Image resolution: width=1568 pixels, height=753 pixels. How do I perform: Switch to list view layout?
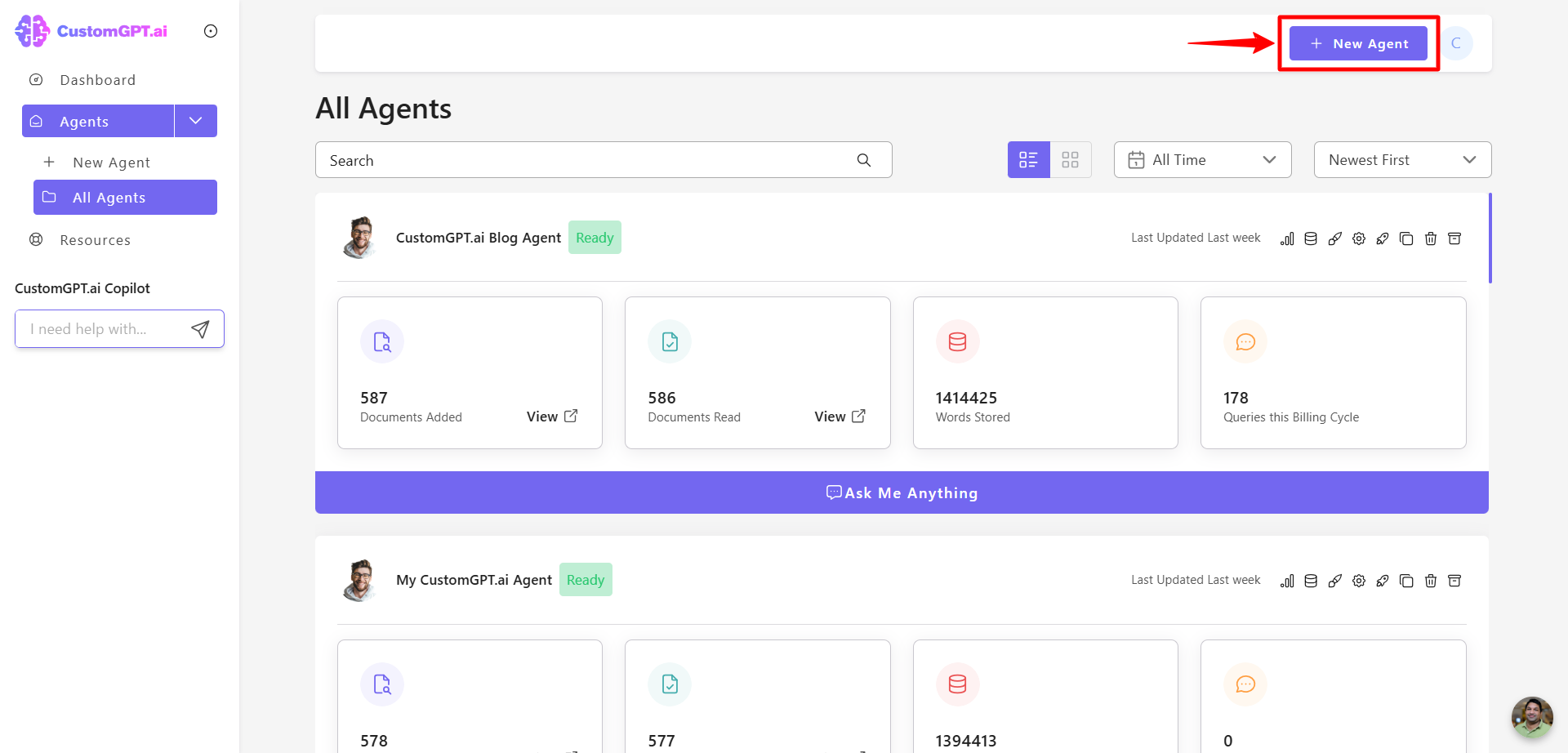[x=1029, y=160]
